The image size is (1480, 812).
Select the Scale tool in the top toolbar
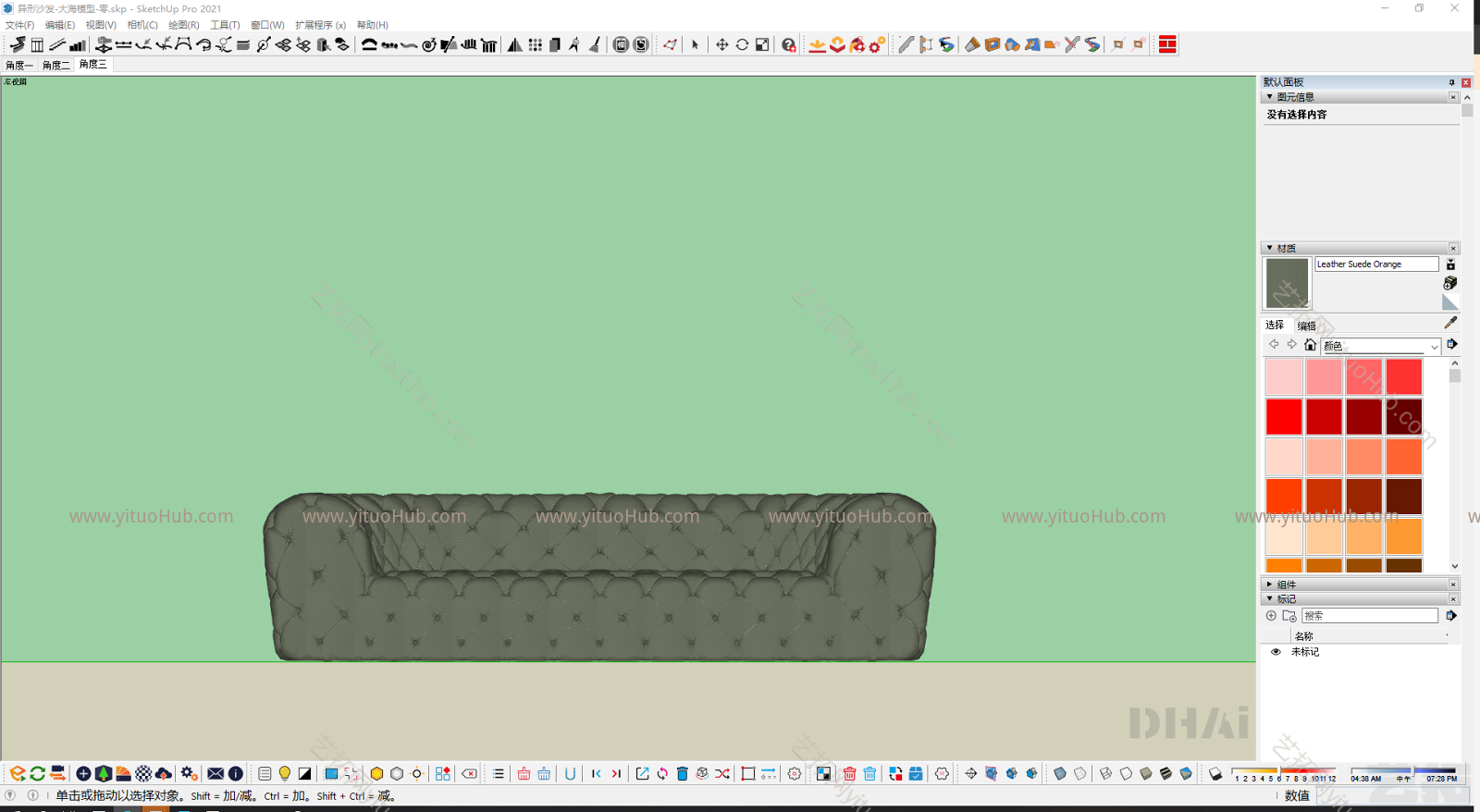(x=762, y=44)
